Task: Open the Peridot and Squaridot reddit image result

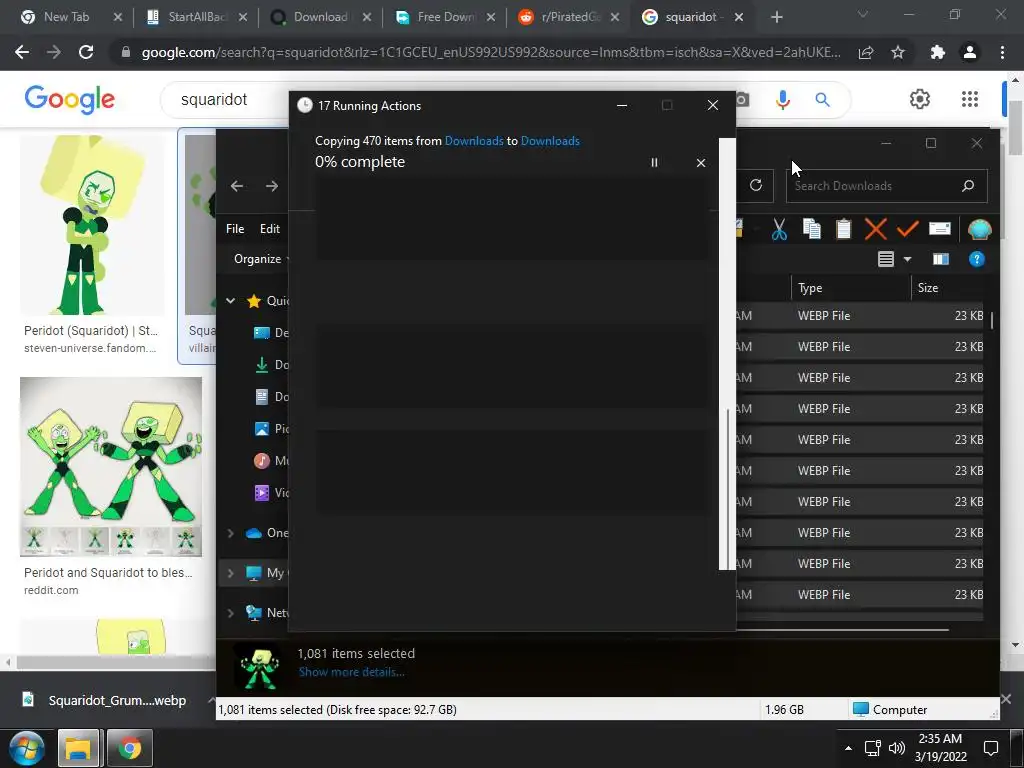Action: tap(111, 466)
